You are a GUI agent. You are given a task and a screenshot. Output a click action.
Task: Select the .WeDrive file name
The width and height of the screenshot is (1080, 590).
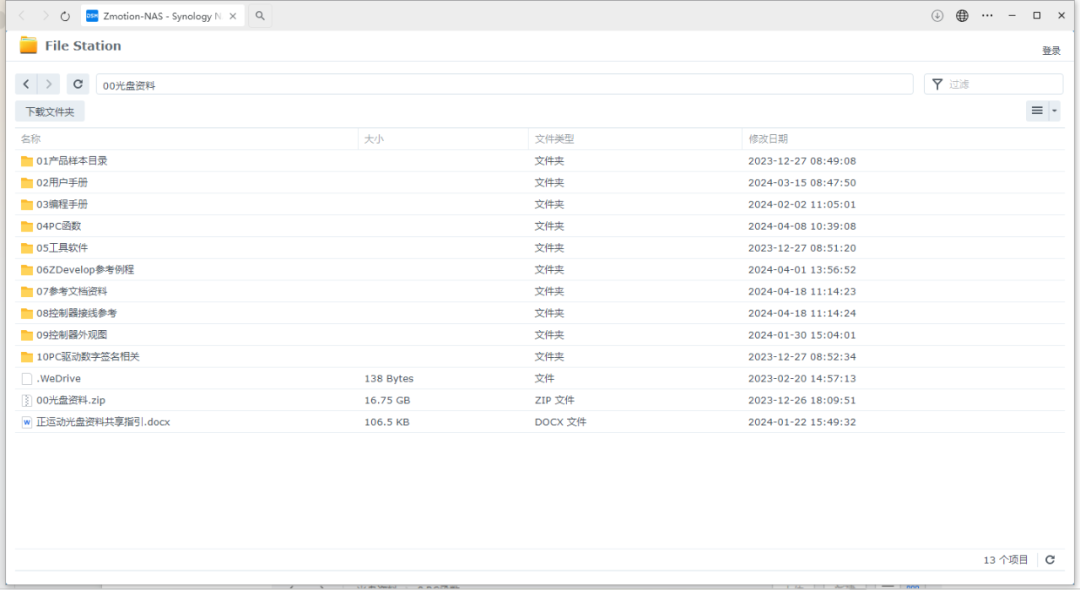coord(59,379)
